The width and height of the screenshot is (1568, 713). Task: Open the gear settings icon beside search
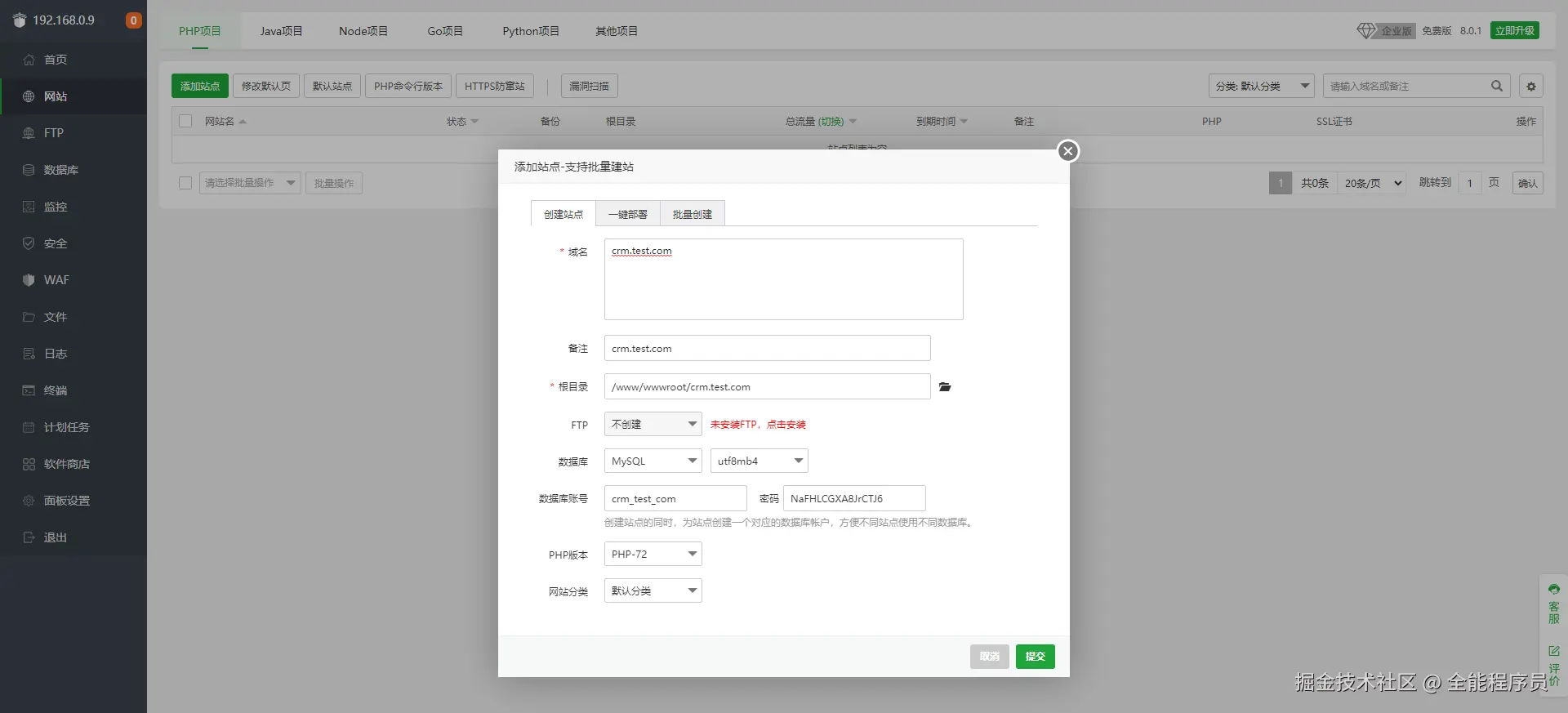1531,86
